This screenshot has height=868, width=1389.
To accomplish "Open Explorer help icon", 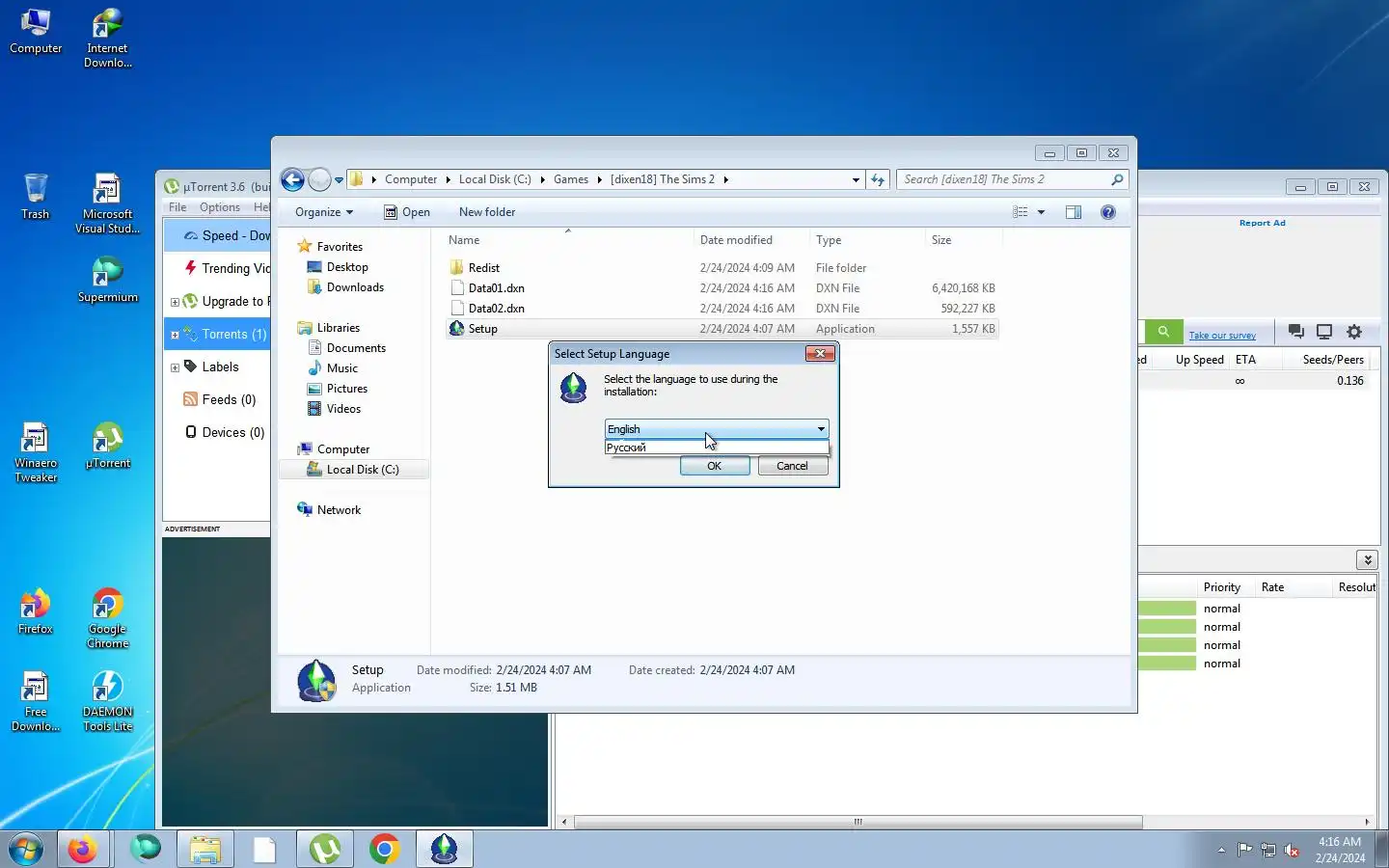I will [x=1108, y=212].
